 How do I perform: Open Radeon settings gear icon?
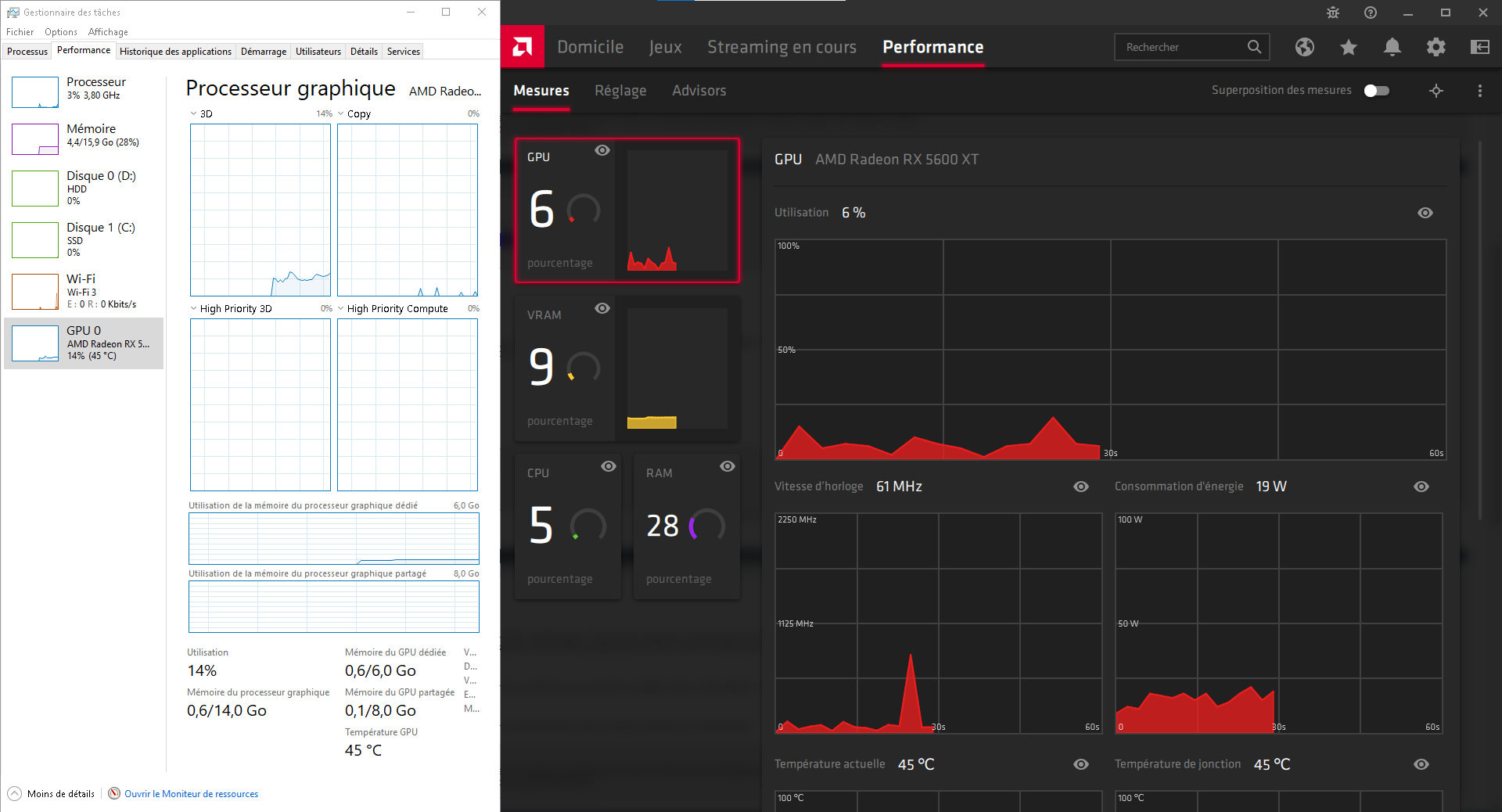coord(1436,47)
